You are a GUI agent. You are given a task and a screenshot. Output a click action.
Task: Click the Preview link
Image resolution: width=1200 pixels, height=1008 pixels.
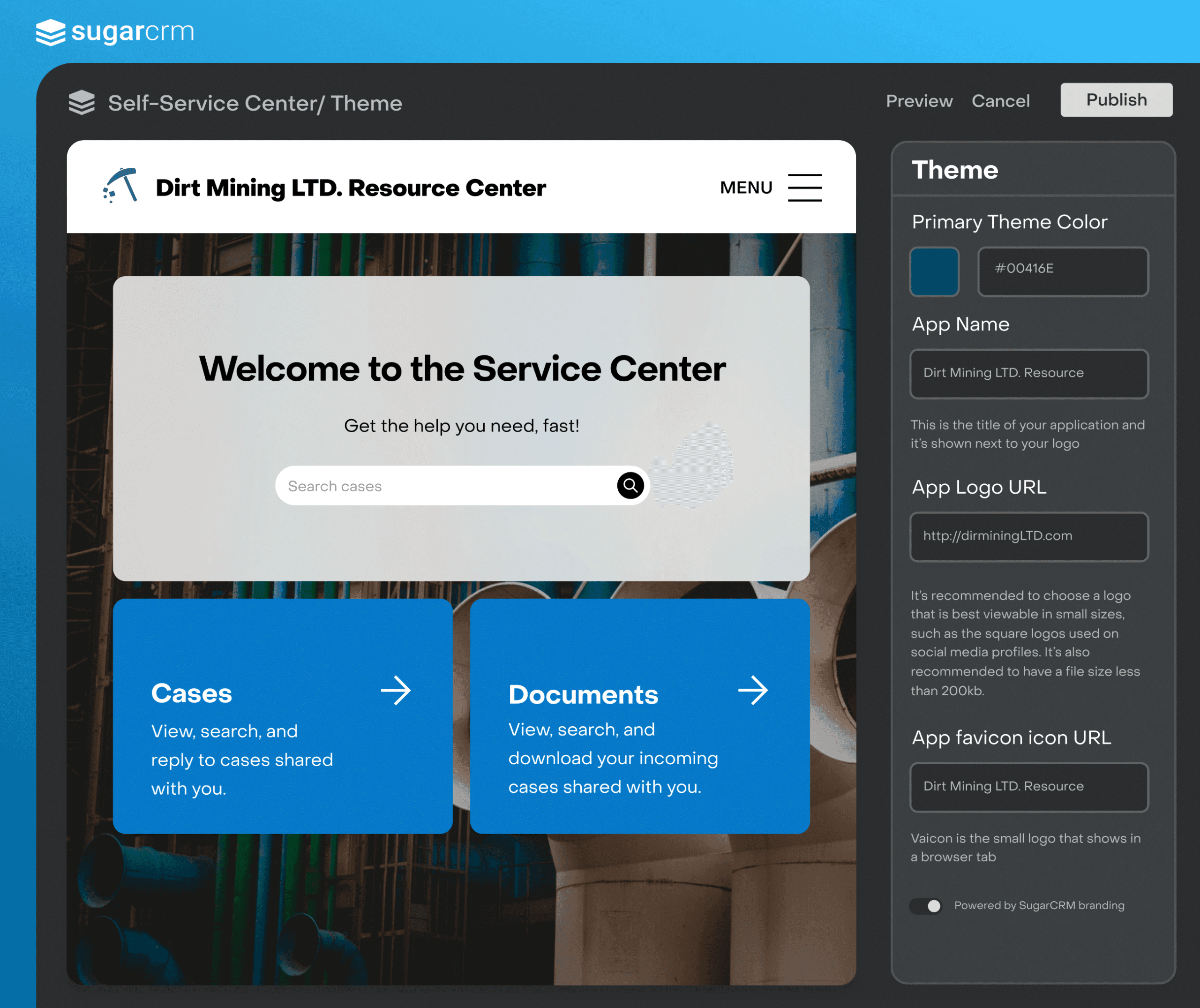pyautogui.click(x=919, y=101)
